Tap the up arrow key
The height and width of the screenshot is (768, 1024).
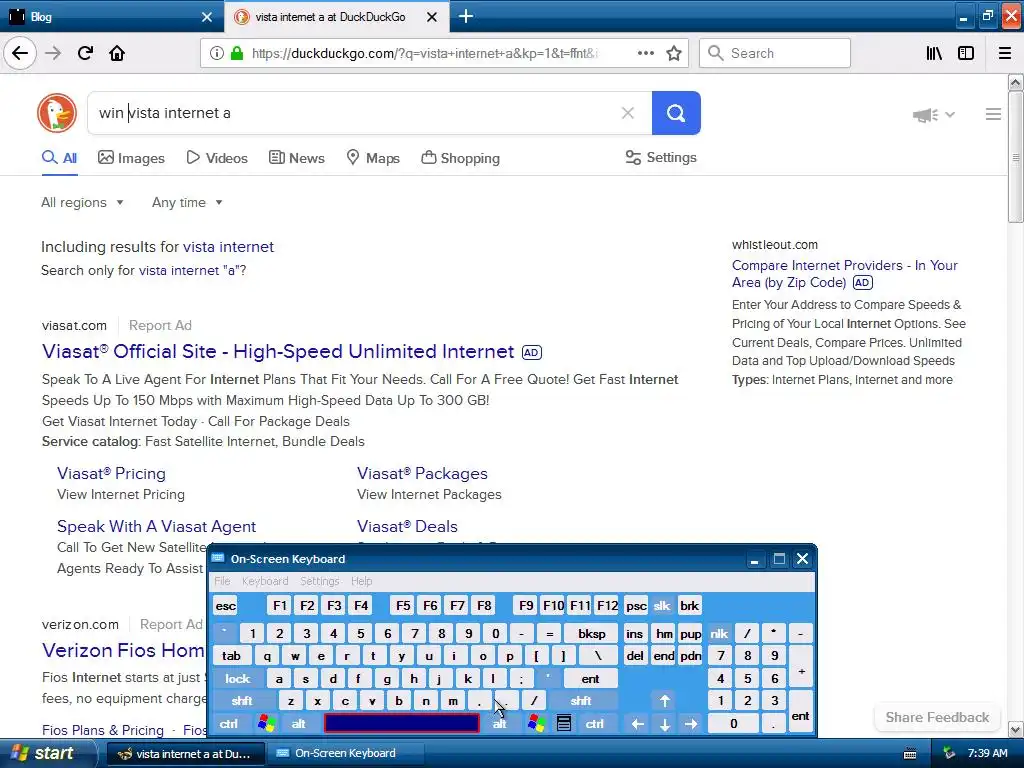pyautogui.click(x=664, y=701)
